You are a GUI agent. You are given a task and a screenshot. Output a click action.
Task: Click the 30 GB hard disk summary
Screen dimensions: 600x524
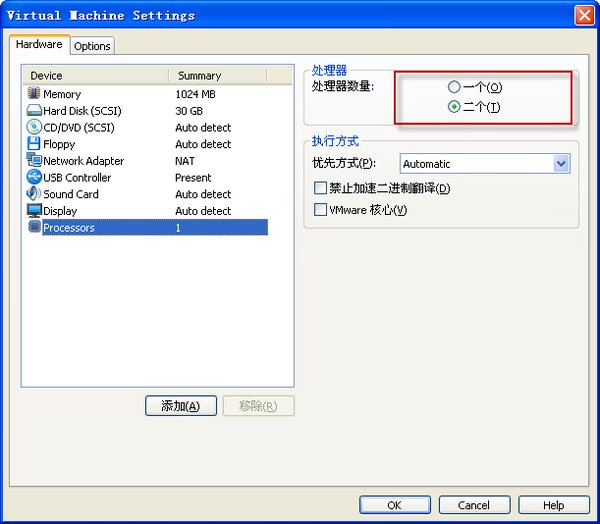tap(189, 111)
